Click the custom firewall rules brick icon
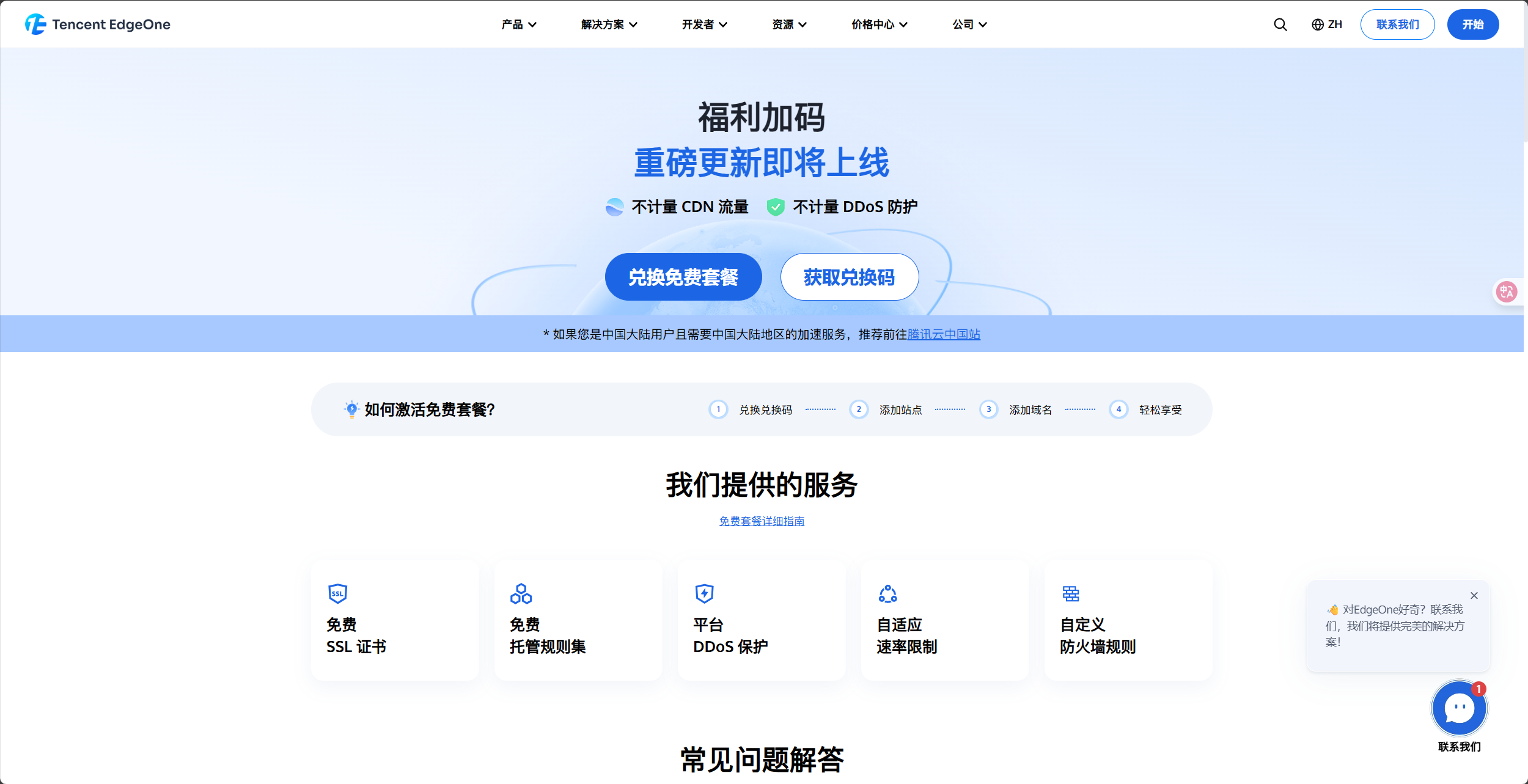The height and width of the screenshot is (784, 1528). point(1070,593)
